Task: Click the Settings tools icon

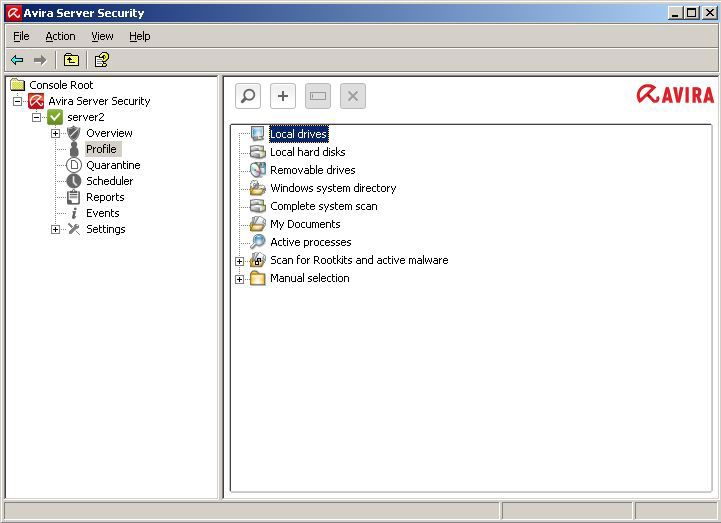Action: pyautogui.click(x=74, y=229)
